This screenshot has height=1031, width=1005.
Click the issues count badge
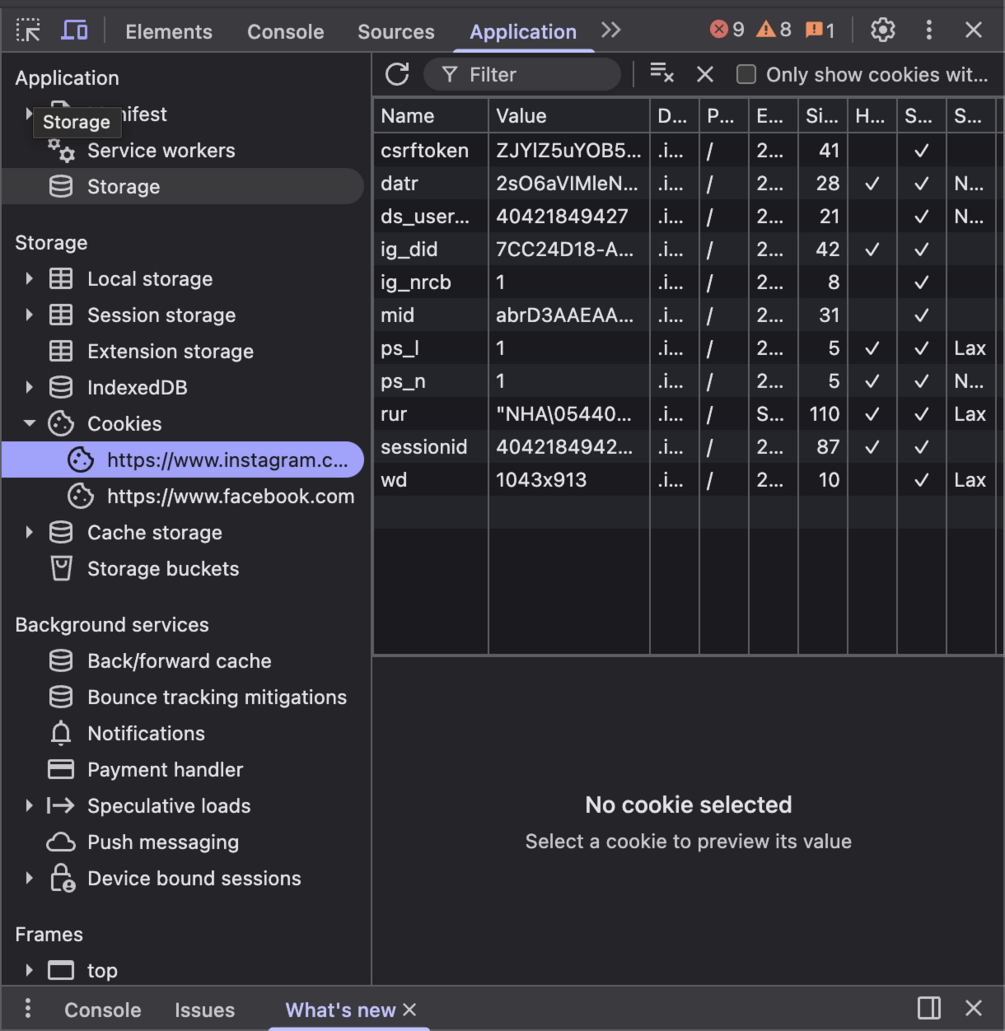(x=820, y=30)
